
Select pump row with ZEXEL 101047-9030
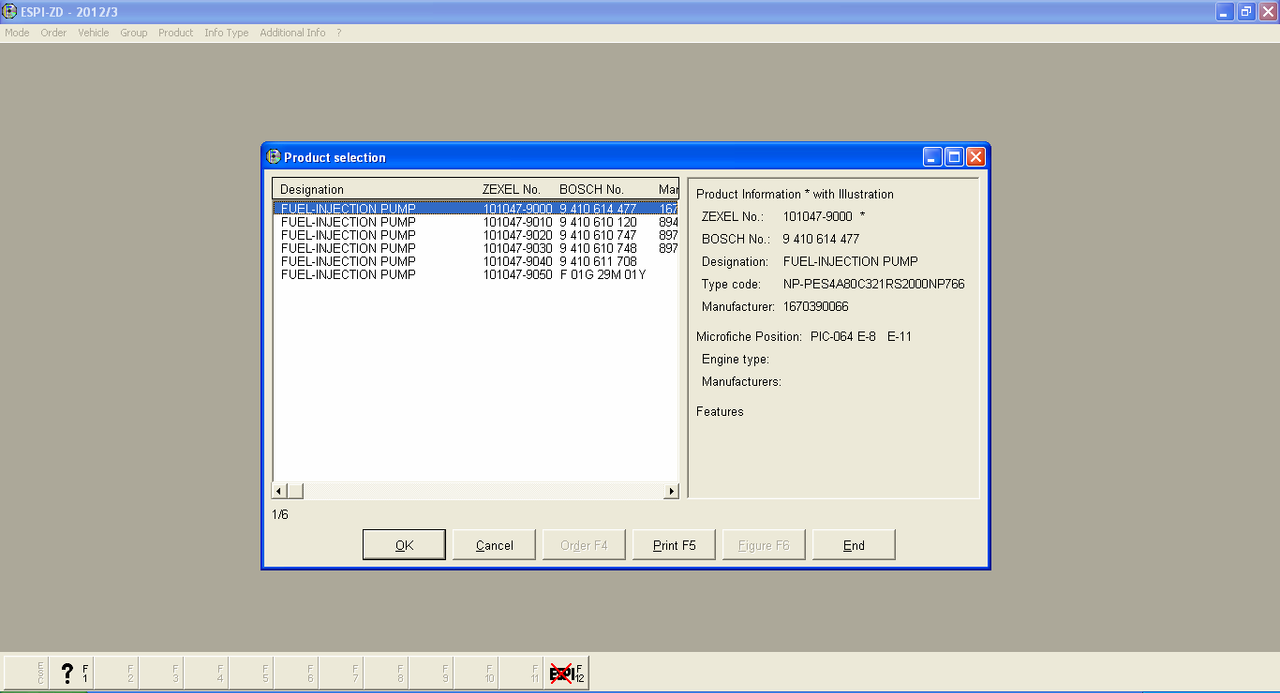pos(476,248)
